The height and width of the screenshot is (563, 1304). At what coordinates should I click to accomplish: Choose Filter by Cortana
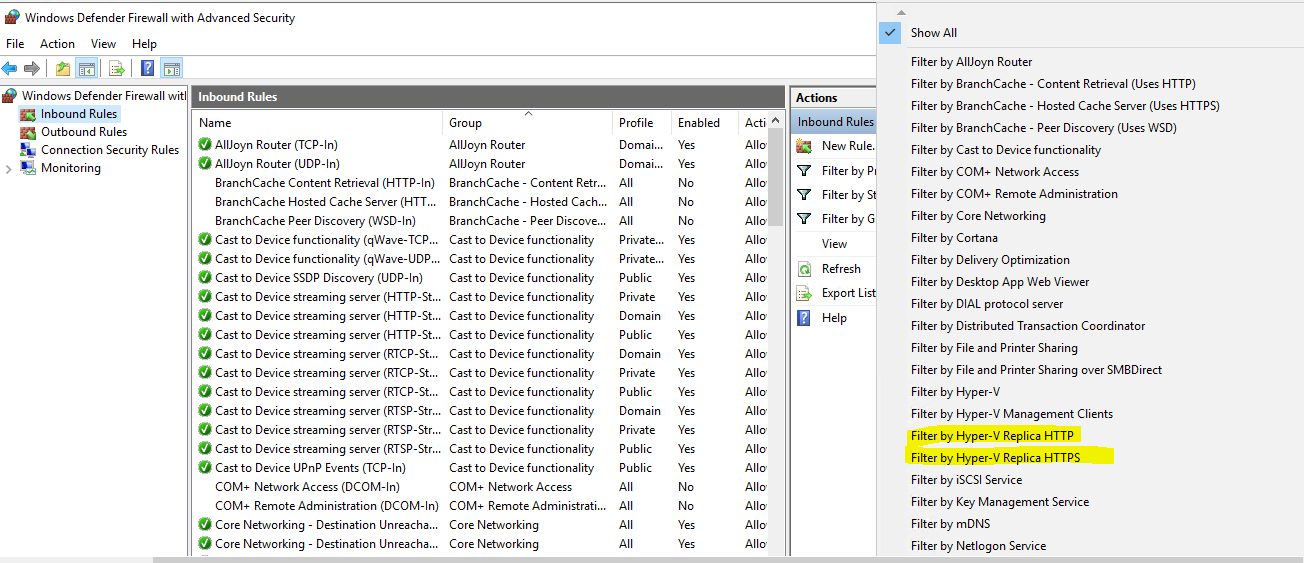coord(954,238)
